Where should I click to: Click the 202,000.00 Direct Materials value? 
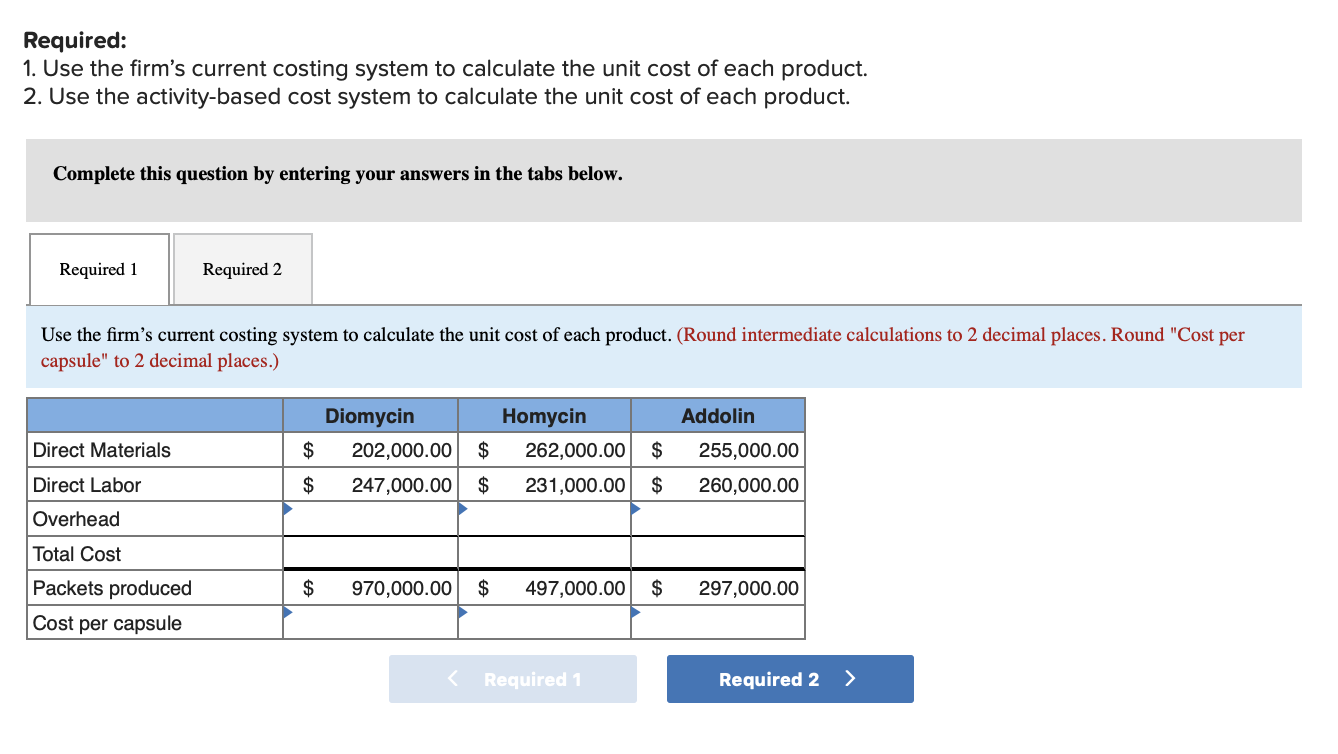(x=402, y=450)
